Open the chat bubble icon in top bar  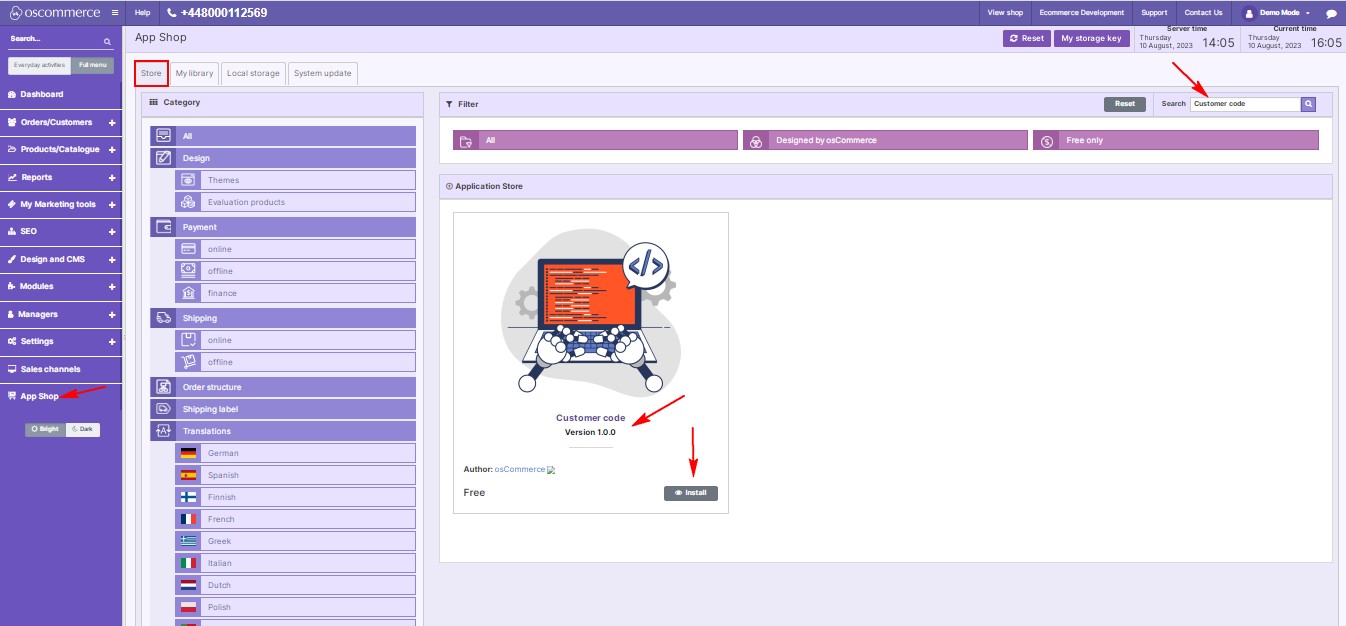pos(1331,13)
